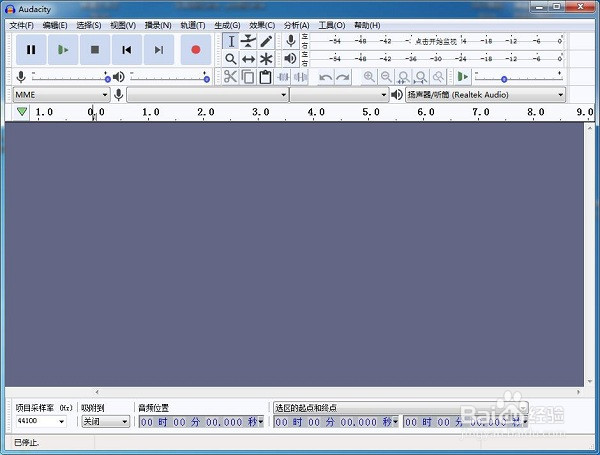Viewport: 600px width, 455px height.
Task: Select the Selection (I-beam) tool
Action: pyautogui.click(x=231, y=41)
